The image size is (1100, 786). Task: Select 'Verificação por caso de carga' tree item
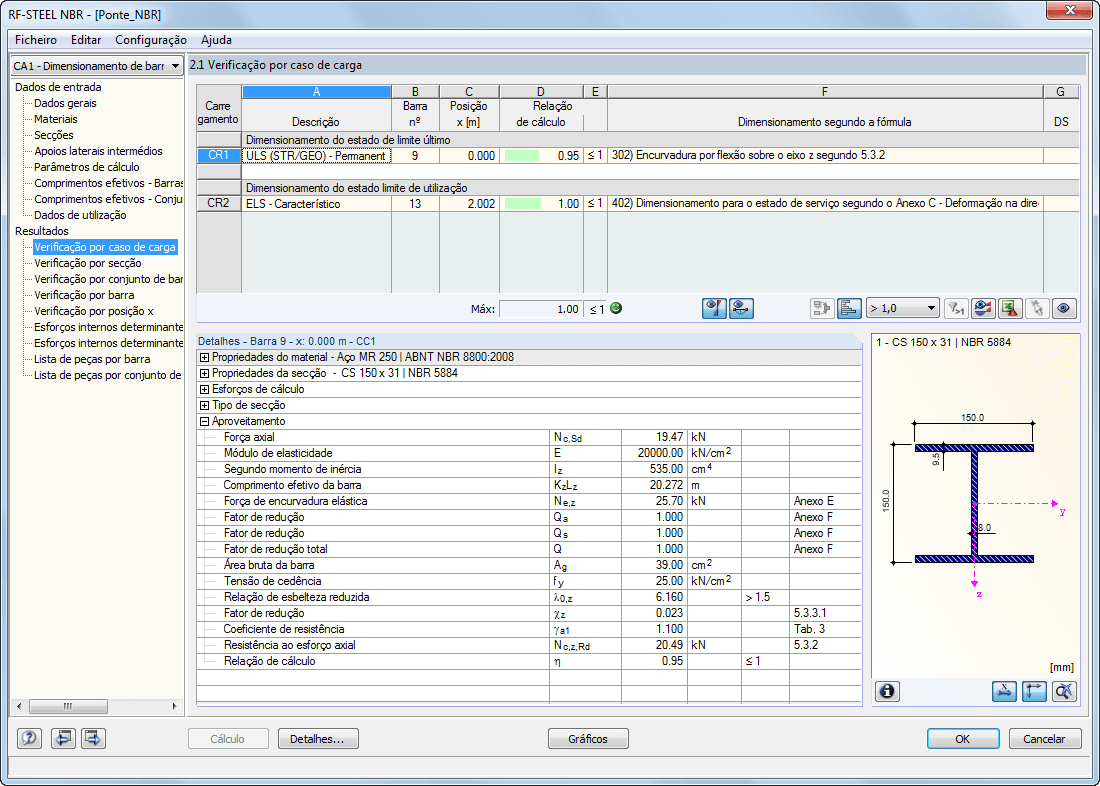pyautogui.click(x=105, y=247)
